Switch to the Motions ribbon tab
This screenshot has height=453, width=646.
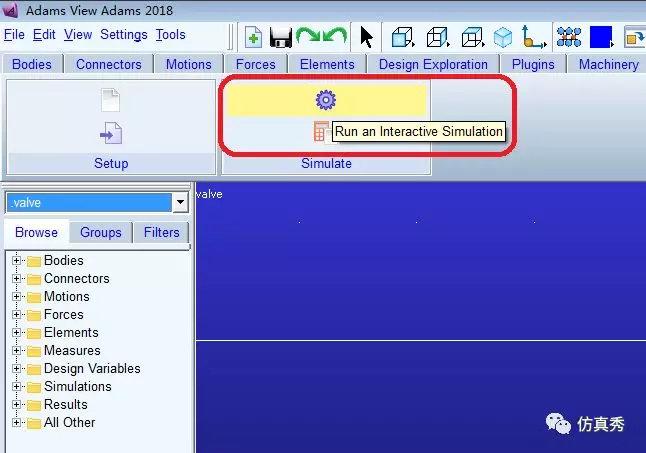click(189, 64)
